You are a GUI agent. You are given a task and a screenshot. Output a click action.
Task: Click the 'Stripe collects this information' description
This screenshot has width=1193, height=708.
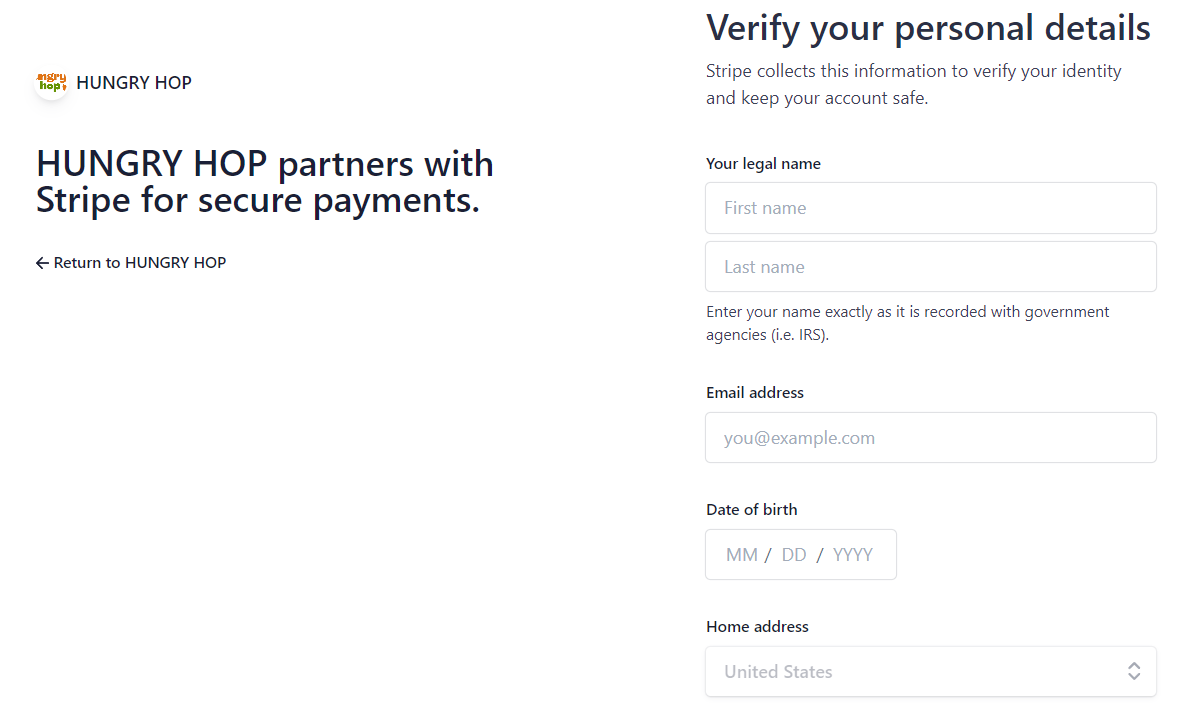tap(913, 85)
